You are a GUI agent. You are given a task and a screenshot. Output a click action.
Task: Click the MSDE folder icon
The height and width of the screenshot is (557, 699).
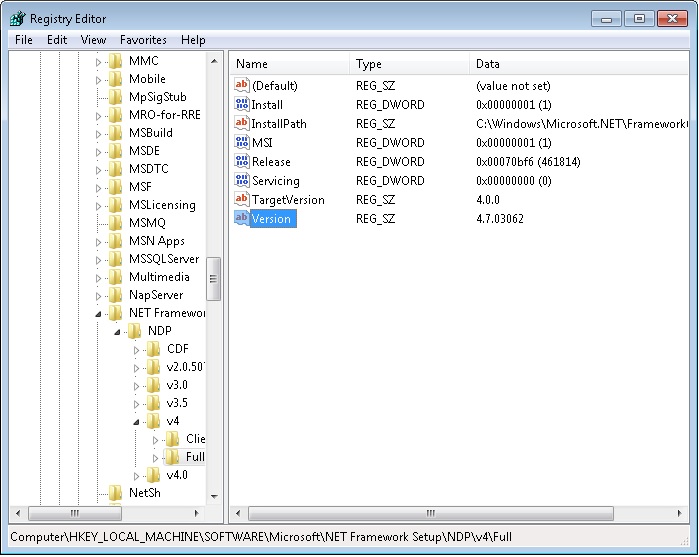coord(116,151)
